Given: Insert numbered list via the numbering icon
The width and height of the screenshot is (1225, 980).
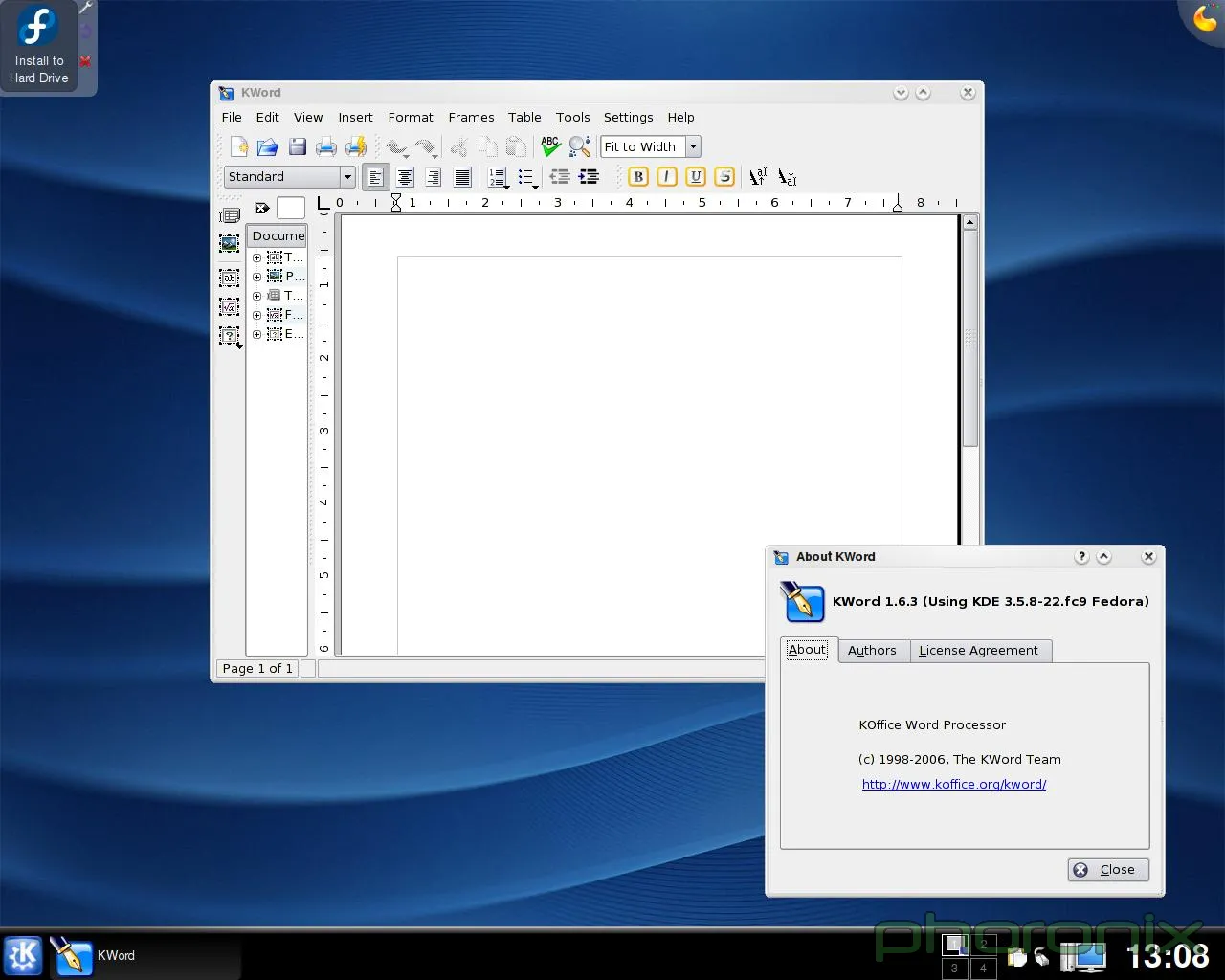Looking at the screenshot, I should coord(498,177).
